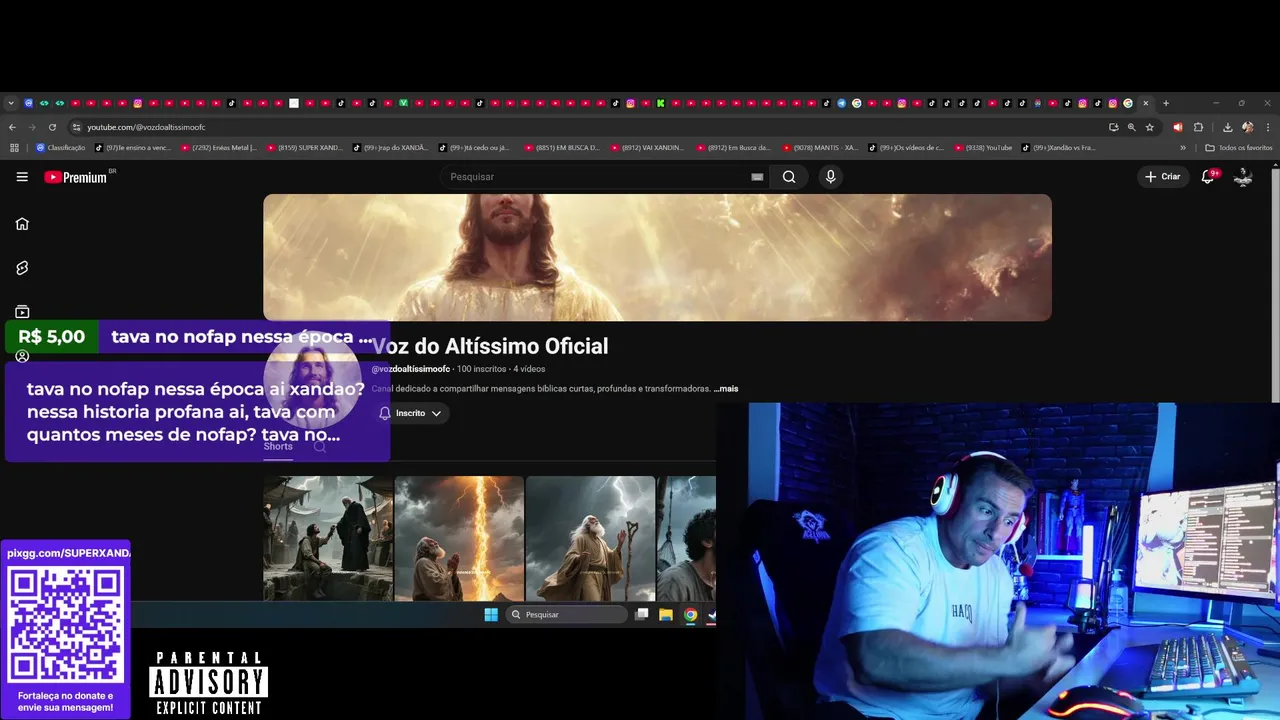The image size is (1280, 720).
Task: Click the Windows taskbar Pesquisar search box
Action: [566, 615]
